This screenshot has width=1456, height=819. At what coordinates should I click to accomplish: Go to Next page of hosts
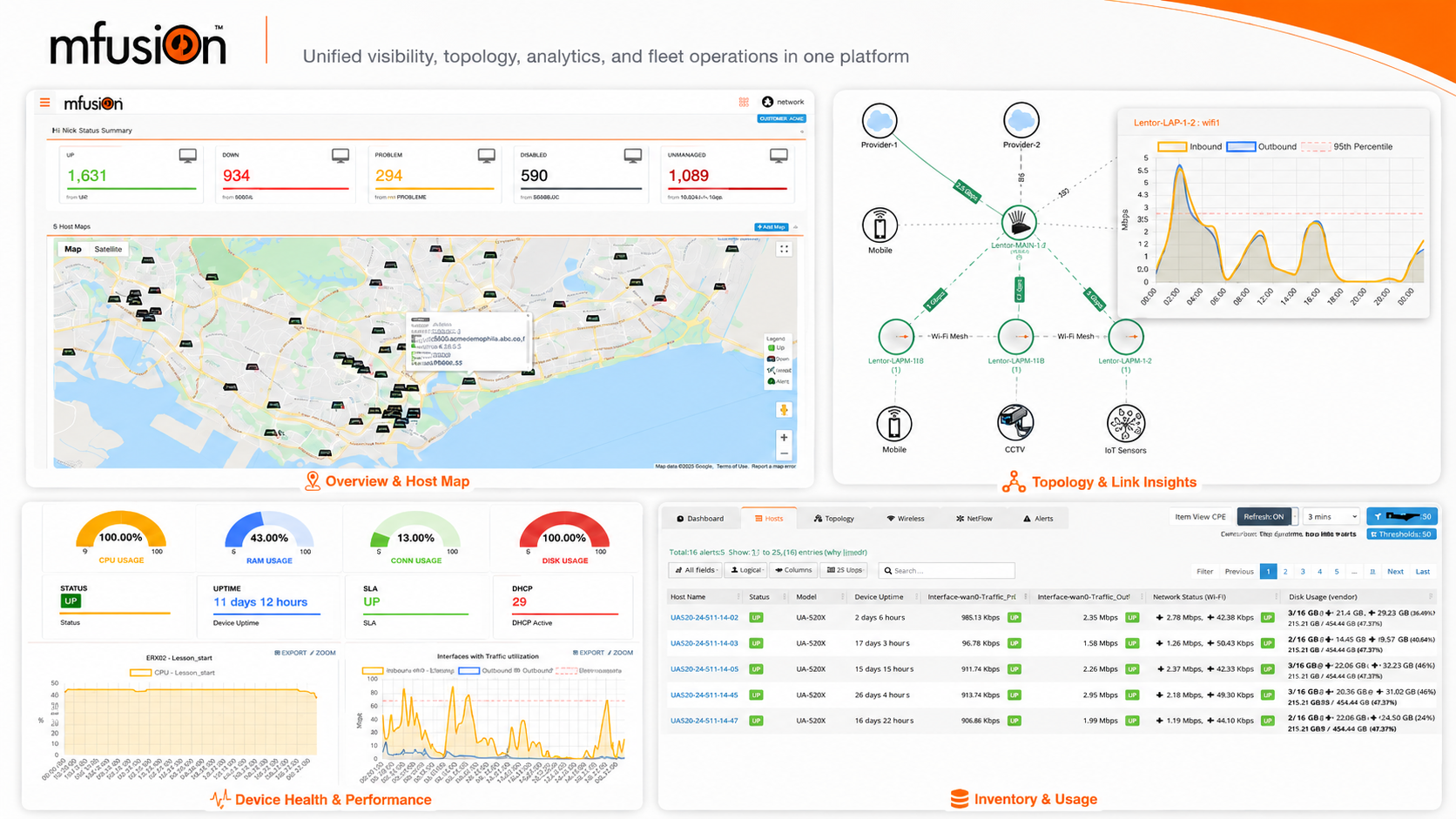point(1395,572)
